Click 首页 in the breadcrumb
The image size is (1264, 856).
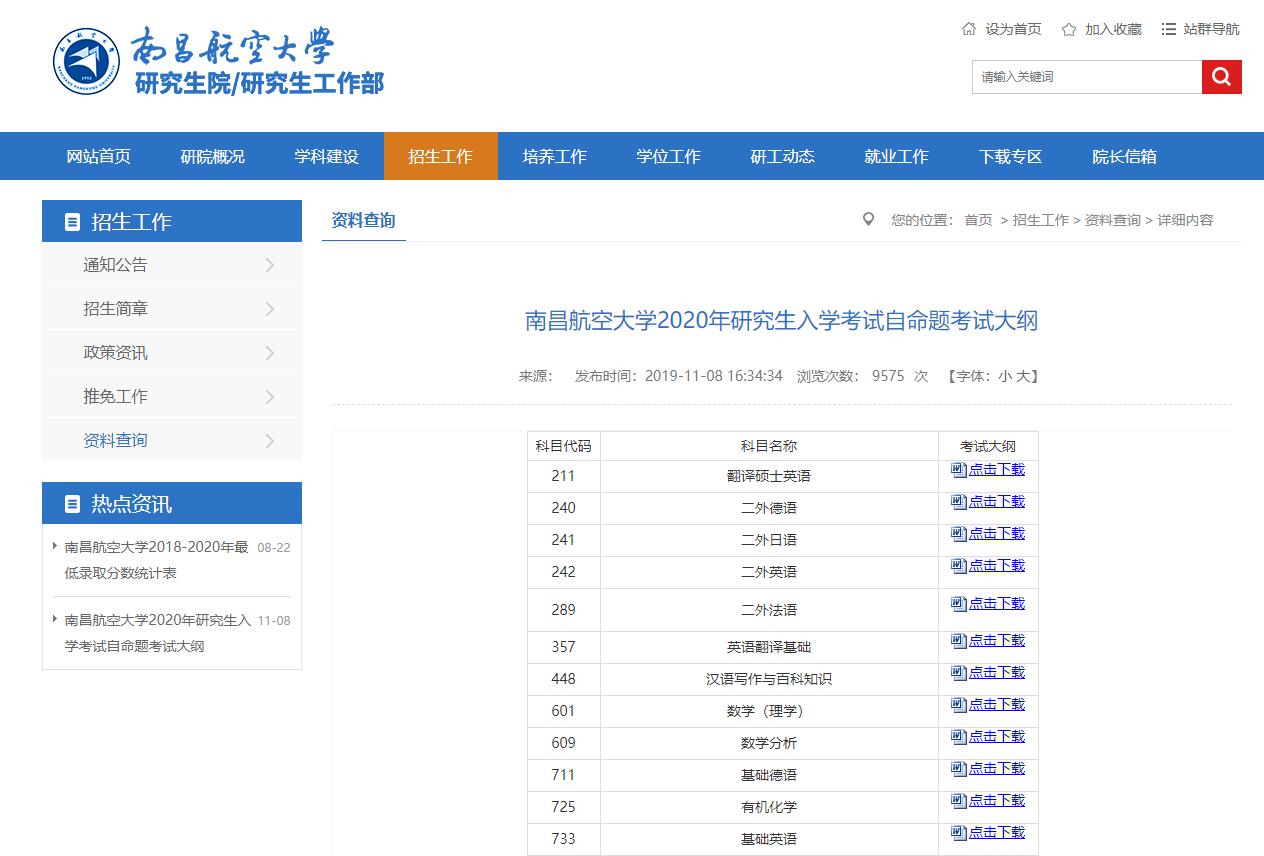coord(978,220)
